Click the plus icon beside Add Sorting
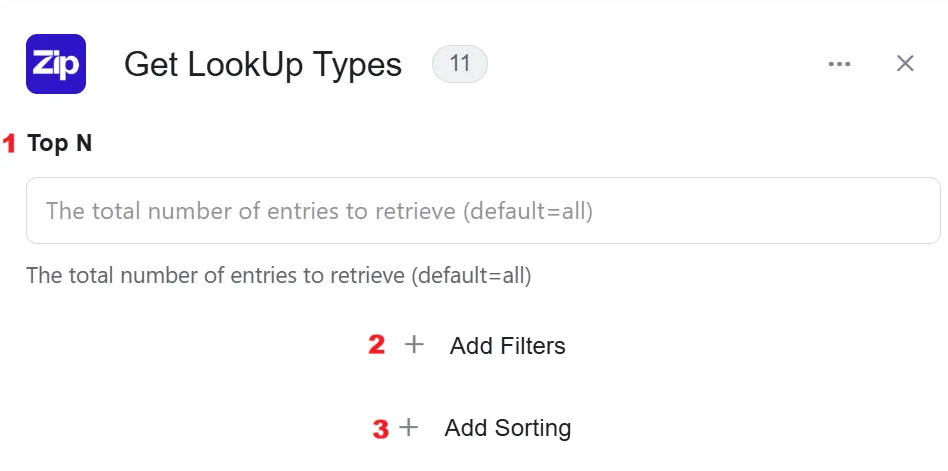 coord(409,427)
